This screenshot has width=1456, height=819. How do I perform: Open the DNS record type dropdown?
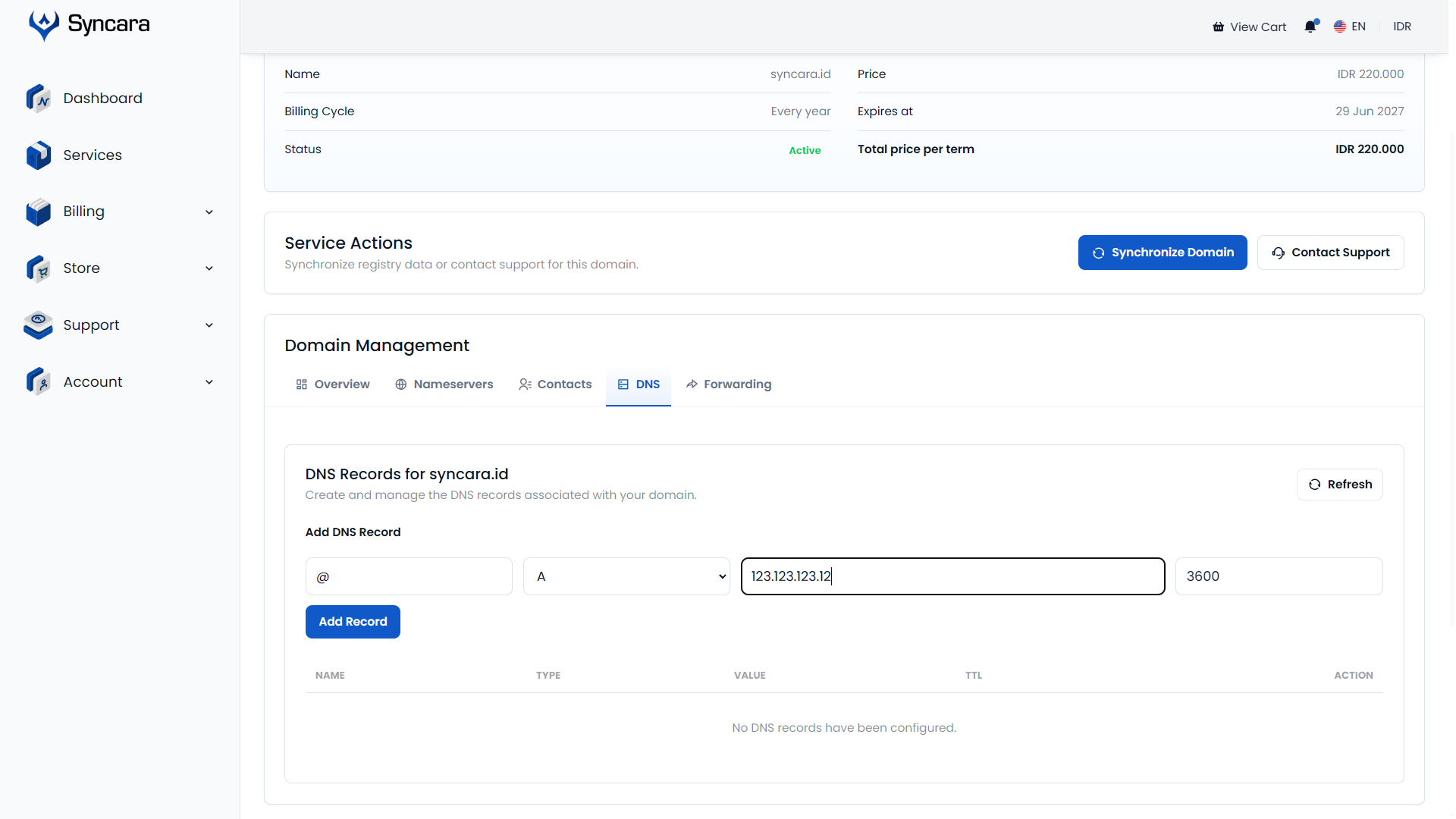pos(626,576)
